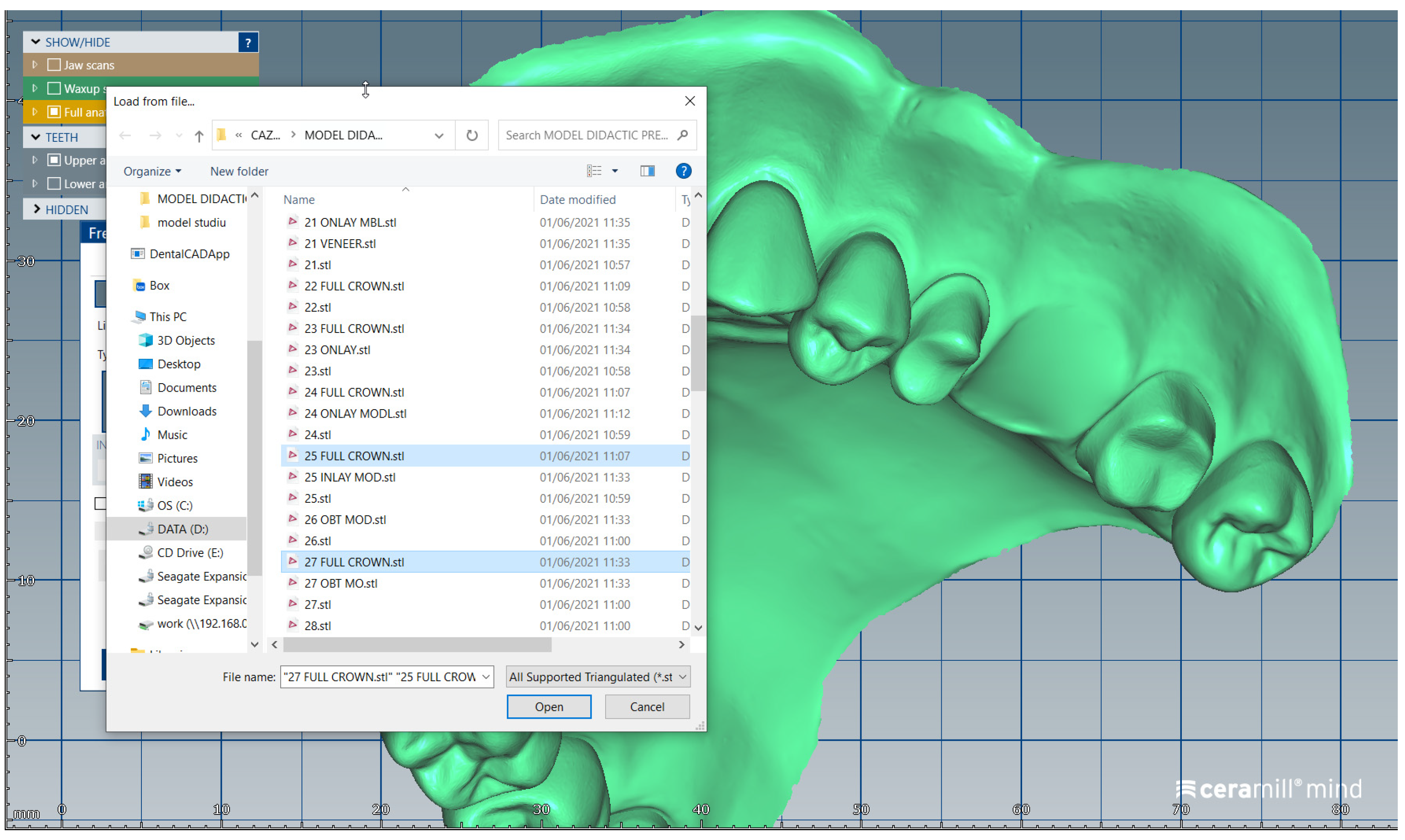Click New folder in toolbar

239,171
